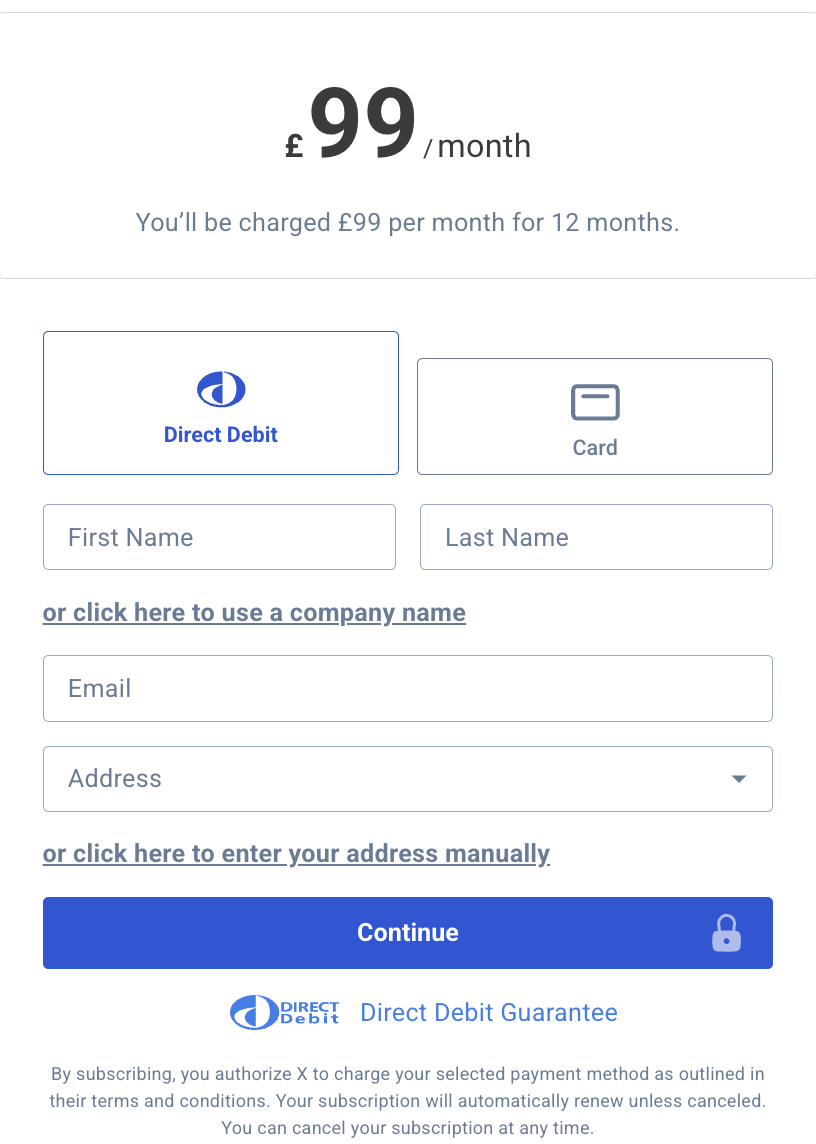This screenshot has height=1144, width=816.
Task: Open the Direct Debit Guarantee link
Action: coord(488,1012)
